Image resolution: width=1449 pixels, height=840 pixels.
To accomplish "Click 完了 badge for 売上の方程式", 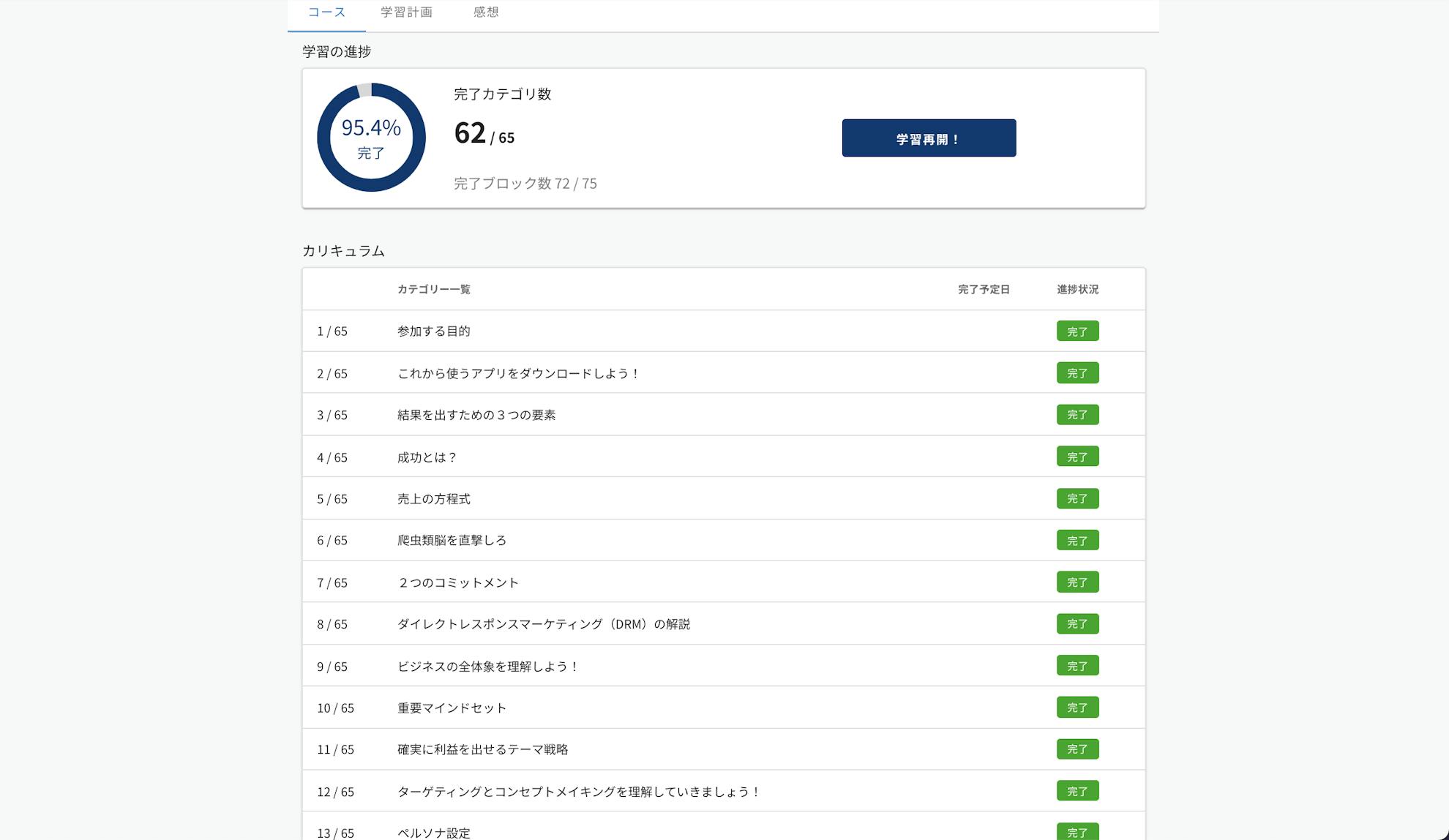I will 1077,499.
